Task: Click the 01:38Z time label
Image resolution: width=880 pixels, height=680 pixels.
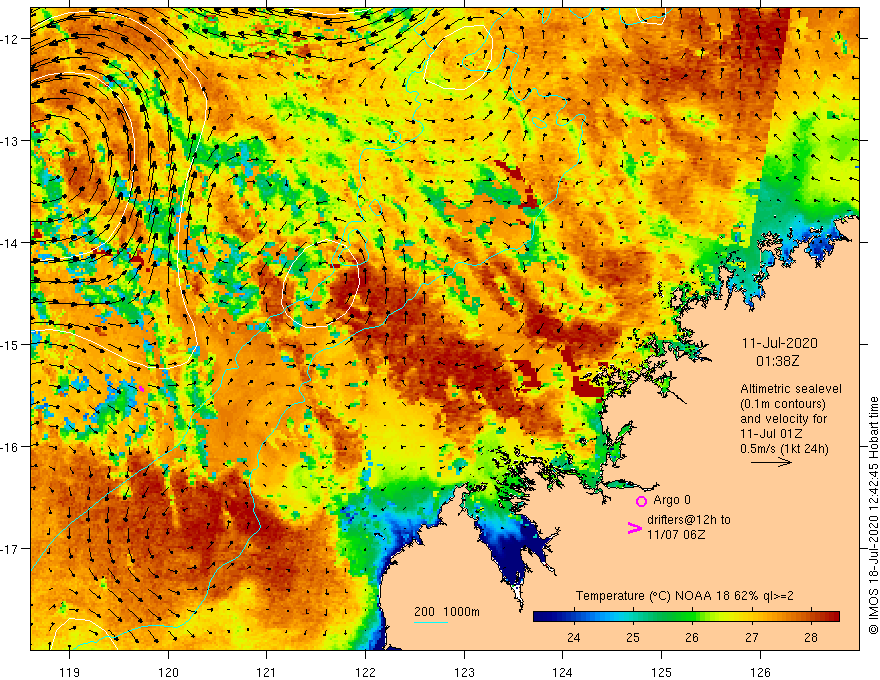Action: tap(777, 361)
